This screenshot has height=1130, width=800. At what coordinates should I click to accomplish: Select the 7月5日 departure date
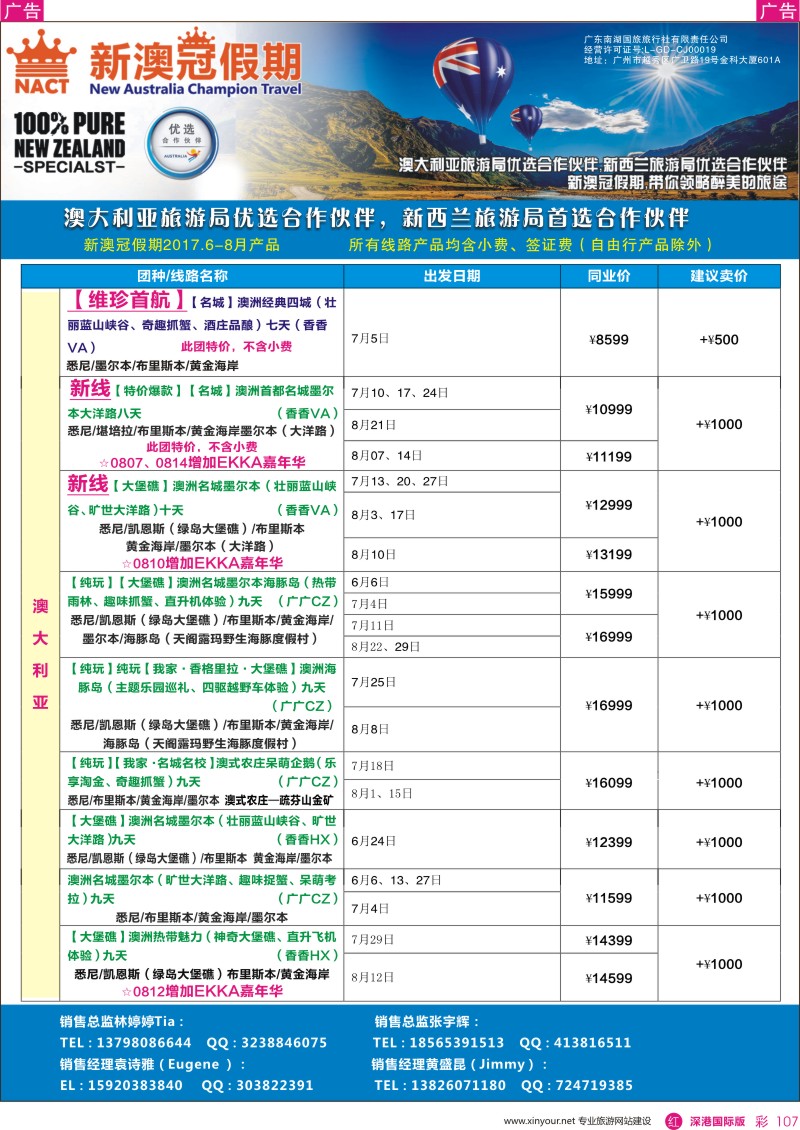coord(370,338)
